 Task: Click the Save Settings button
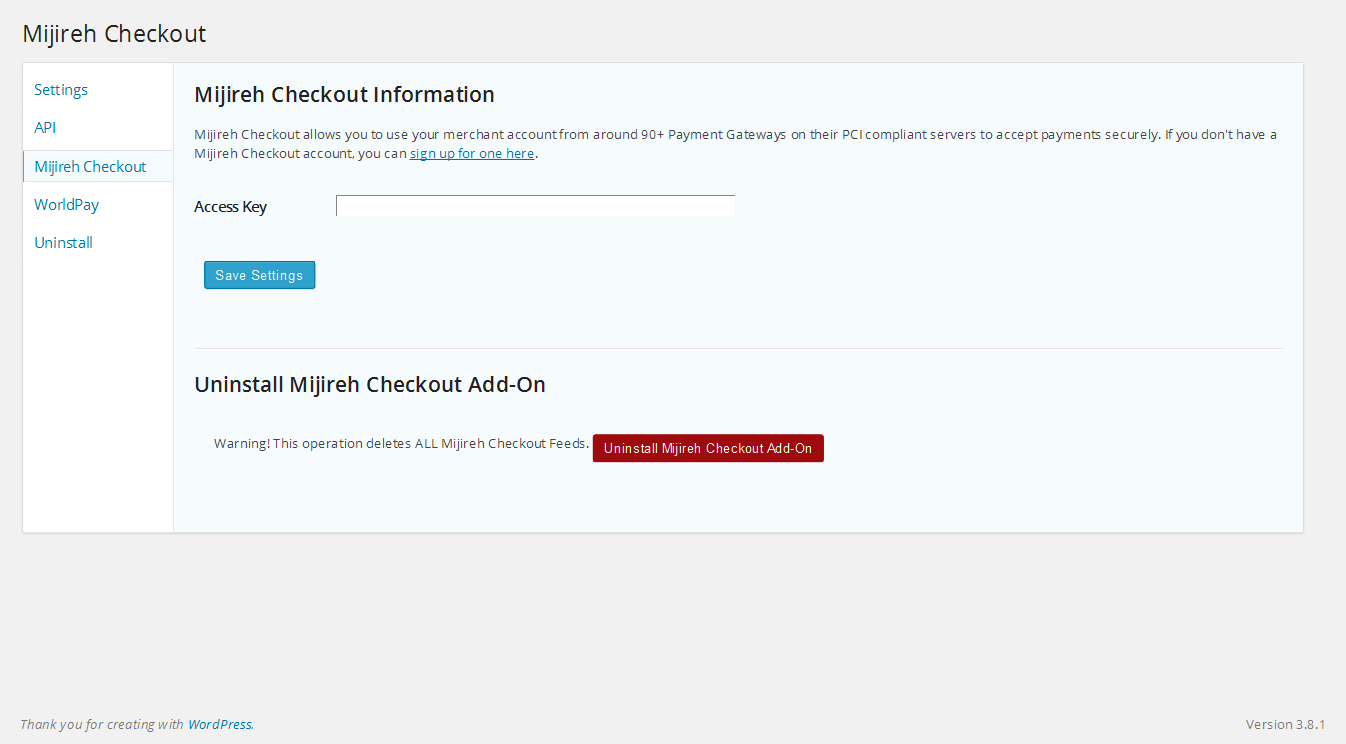pos(259,275)
